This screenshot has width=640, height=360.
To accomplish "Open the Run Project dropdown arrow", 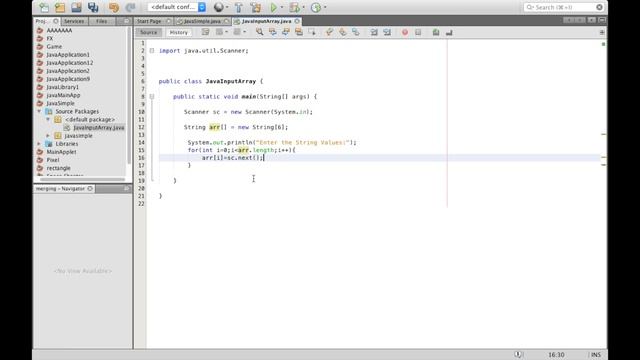I will click(282, 7).
